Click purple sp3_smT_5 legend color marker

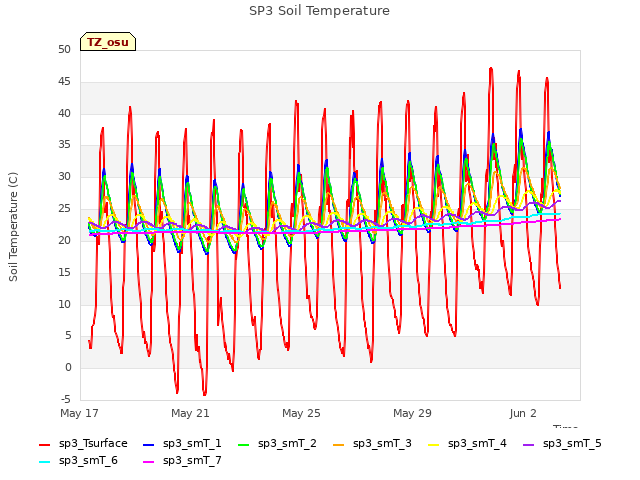tap(529, 444)
